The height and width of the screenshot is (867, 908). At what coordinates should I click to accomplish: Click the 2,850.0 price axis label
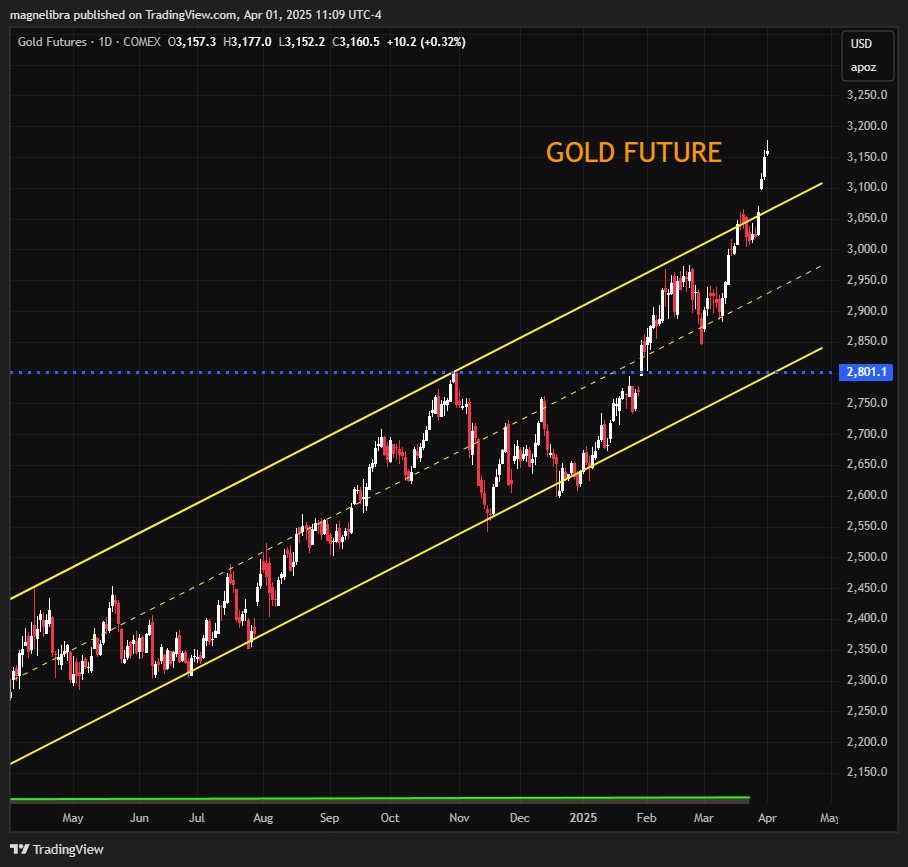coord(867,341)
